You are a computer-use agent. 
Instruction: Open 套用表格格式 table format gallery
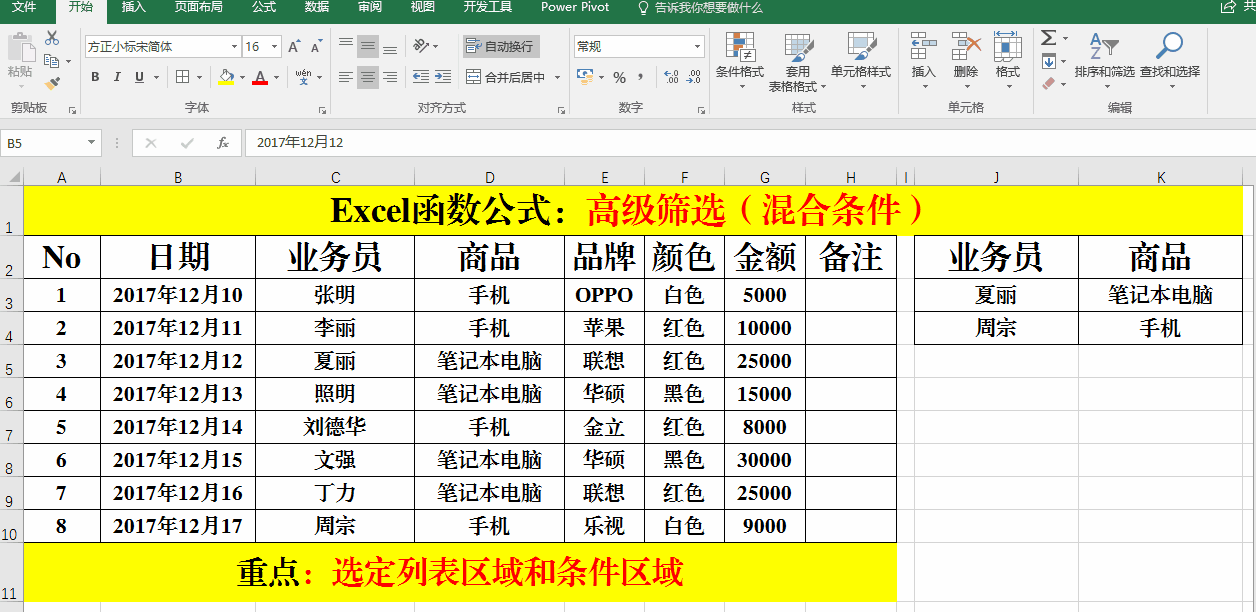click(797, 61)
